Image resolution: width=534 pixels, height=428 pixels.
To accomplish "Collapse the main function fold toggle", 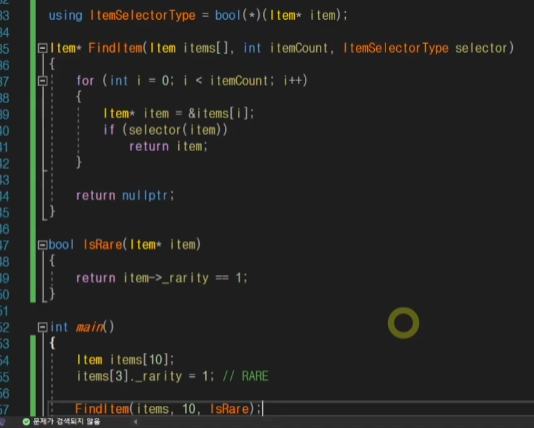I will [x=43, y=327].
